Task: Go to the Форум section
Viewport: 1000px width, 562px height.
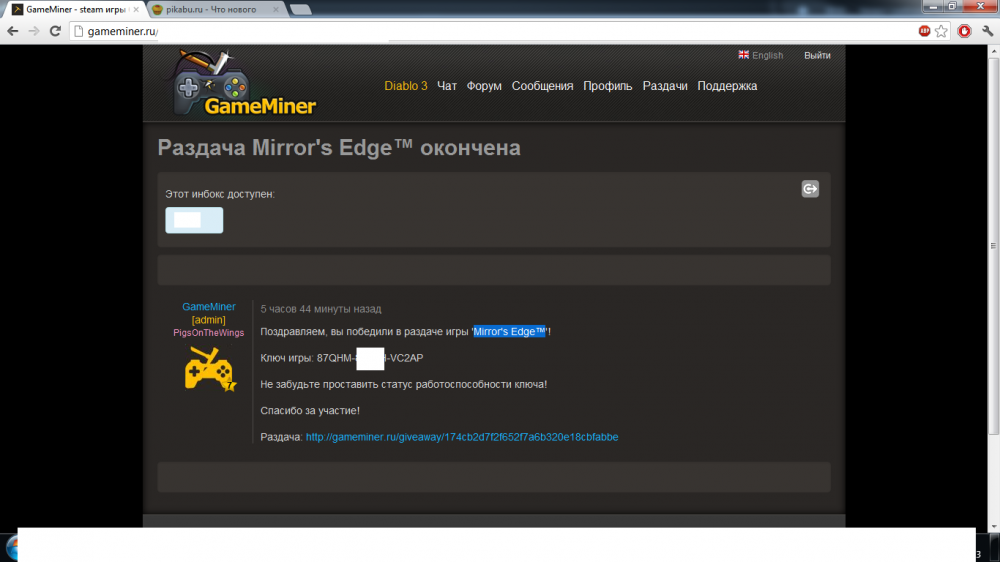Action: 484,86
